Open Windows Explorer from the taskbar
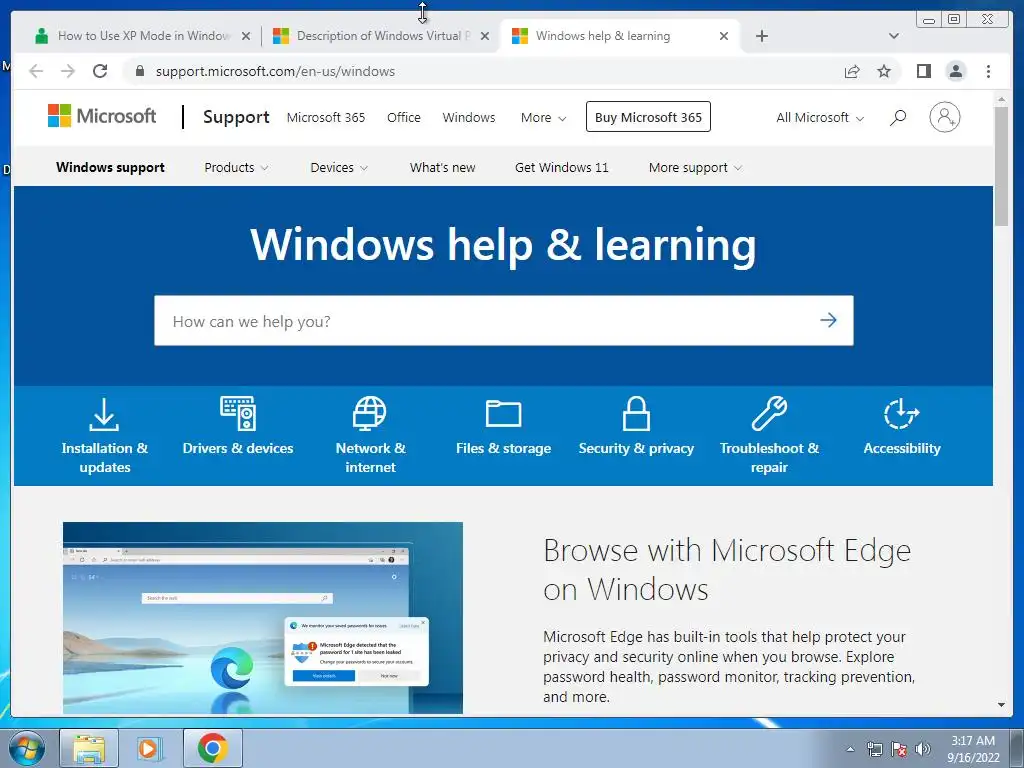 click(x=89, y=748)
